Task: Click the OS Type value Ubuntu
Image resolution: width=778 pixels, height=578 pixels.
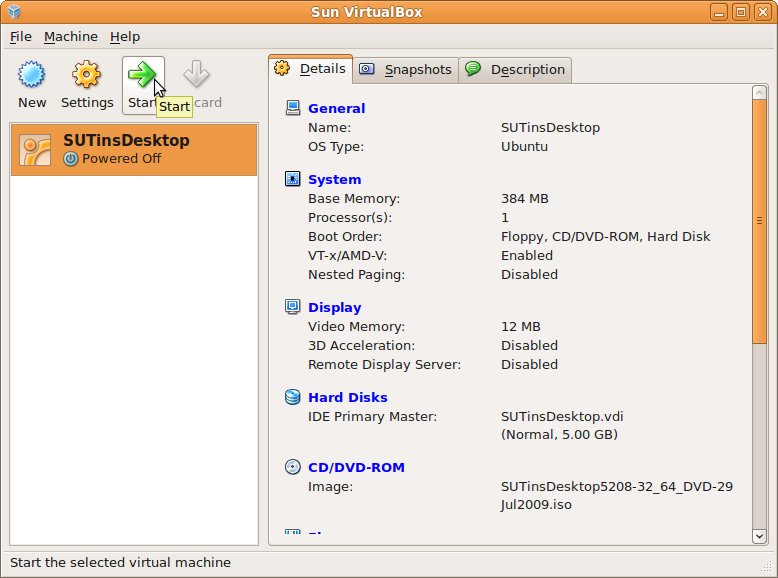Action: pos(524,147)
